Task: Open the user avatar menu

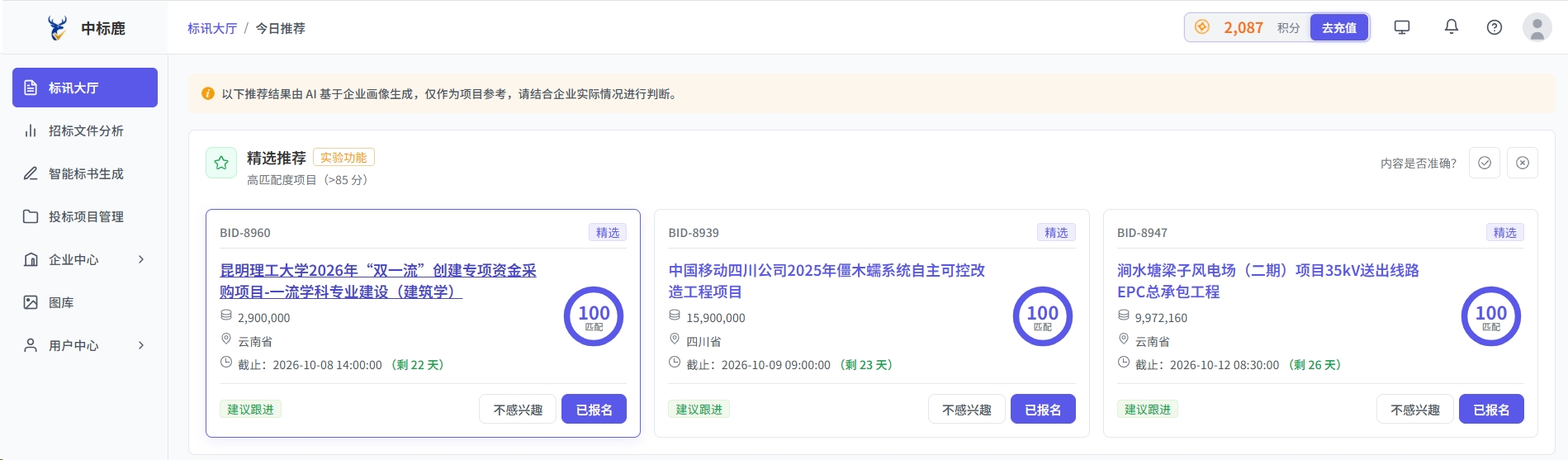Action: click(x=1537, y=27)
